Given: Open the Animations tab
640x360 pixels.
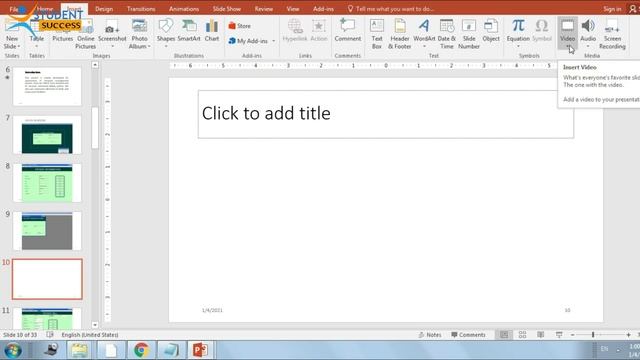Looking at the screenshot, I should coord(184,9).
